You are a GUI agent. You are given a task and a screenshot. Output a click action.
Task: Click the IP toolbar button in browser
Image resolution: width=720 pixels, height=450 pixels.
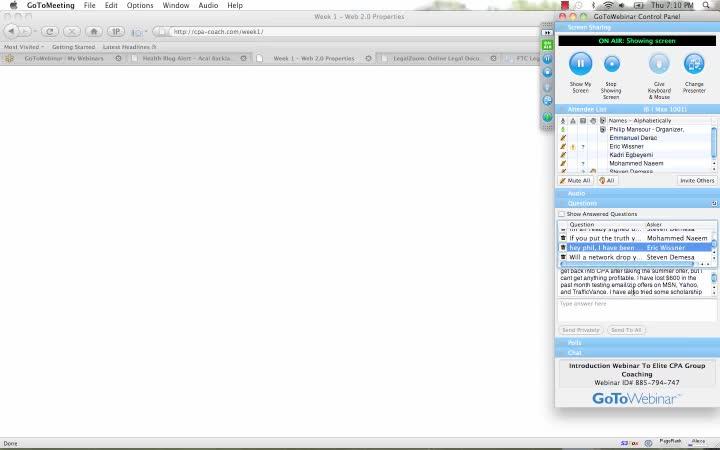click(x=116, y=31)
